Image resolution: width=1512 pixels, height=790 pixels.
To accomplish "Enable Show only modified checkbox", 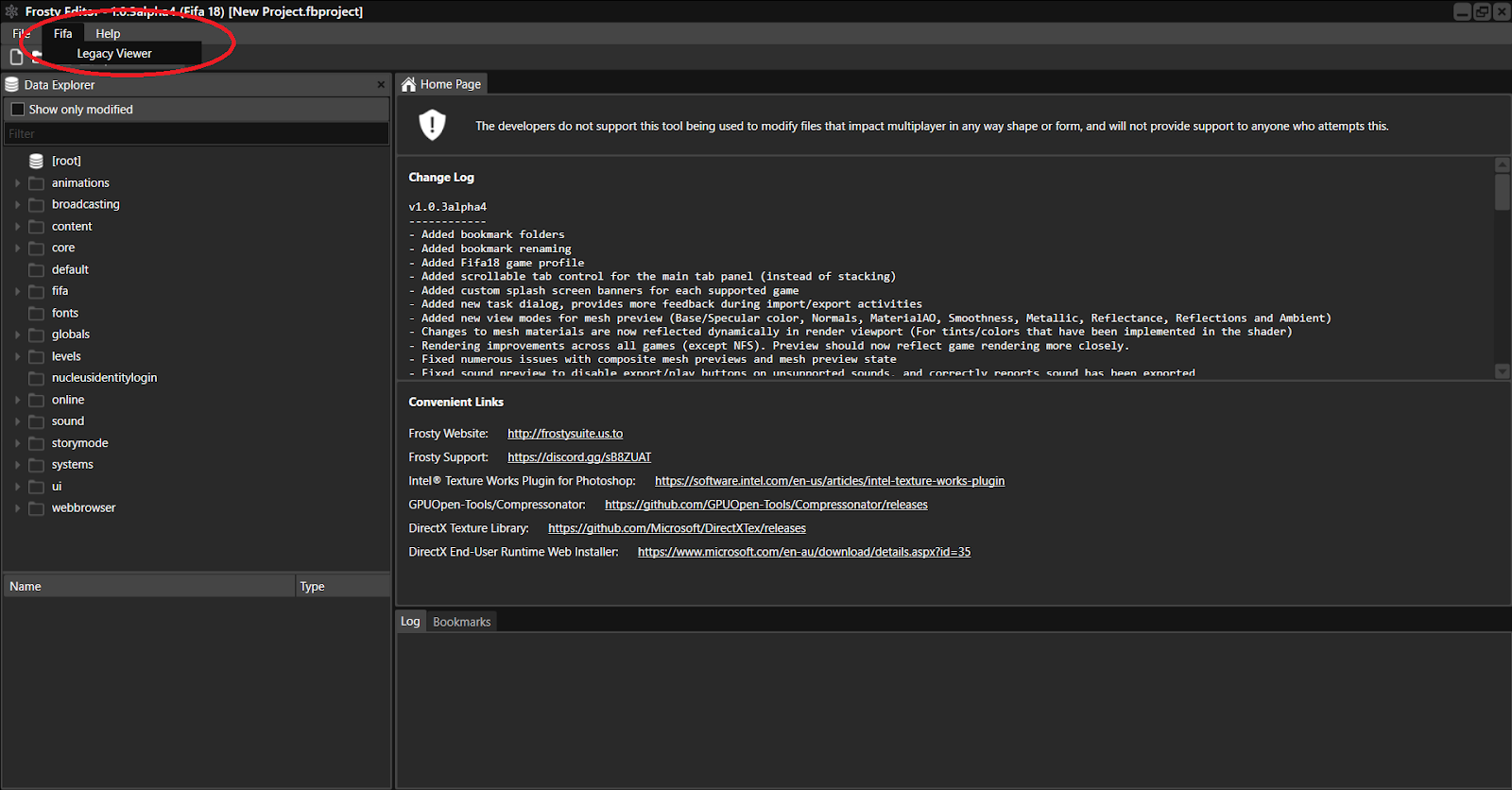I will pos(17,110).
